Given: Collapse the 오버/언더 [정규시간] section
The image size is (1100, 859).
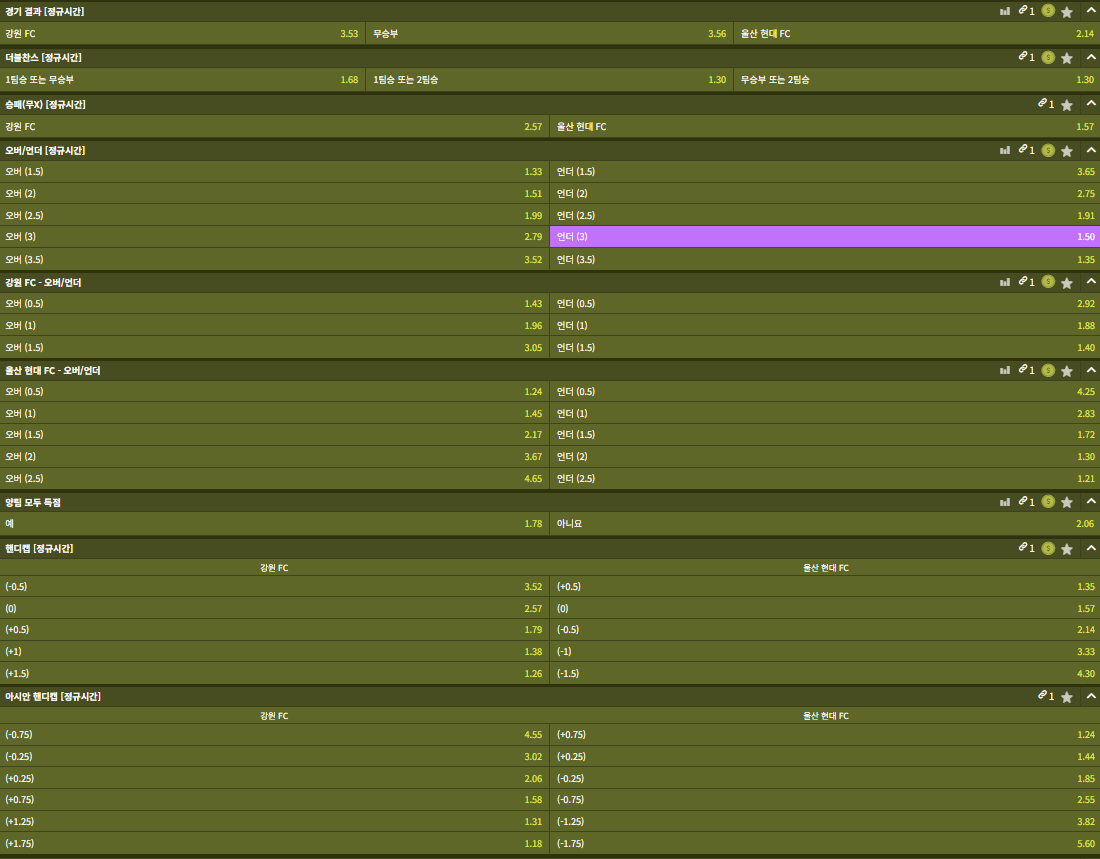Looking at the screenshot, I should click(1090, 150).
